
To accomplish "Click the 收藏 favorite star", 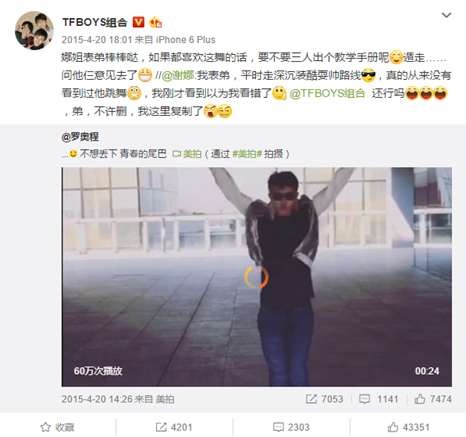I will click(57, 427).
